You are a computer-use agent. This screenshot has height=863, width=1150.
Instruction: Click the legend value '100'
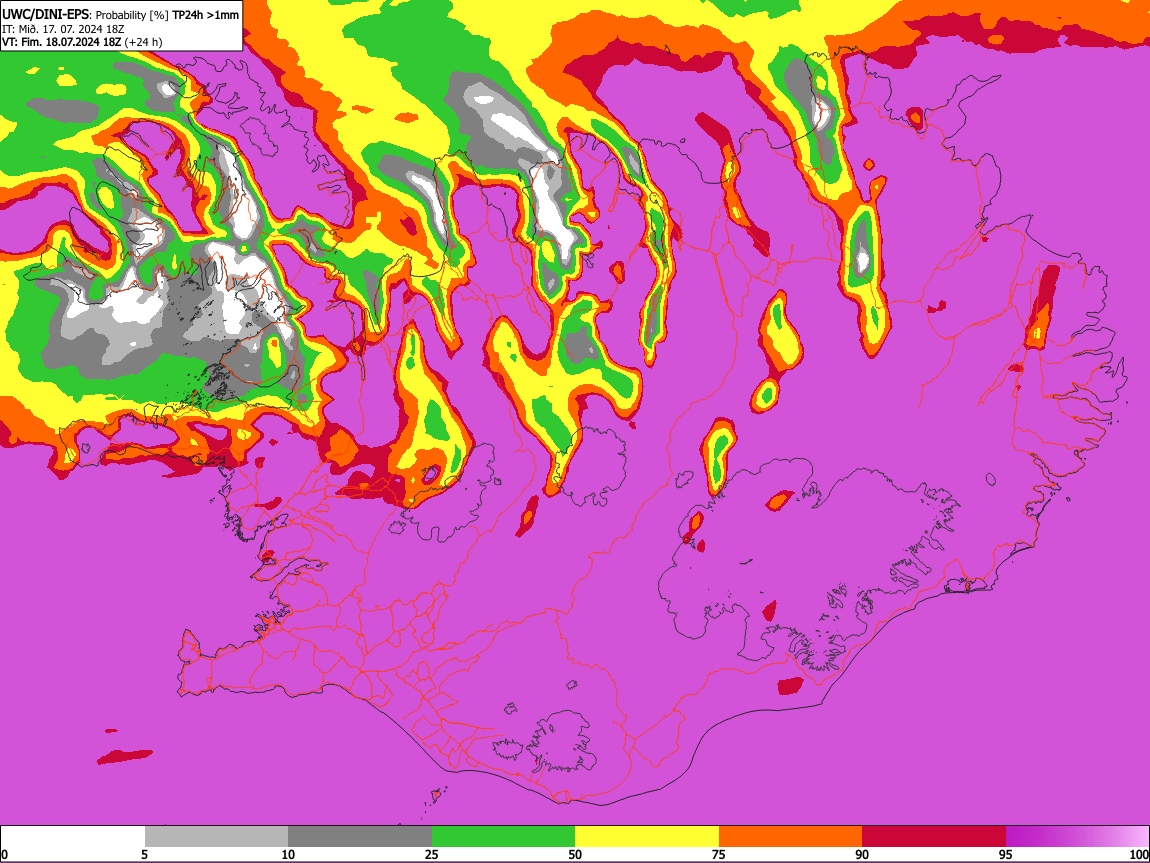1139,854
